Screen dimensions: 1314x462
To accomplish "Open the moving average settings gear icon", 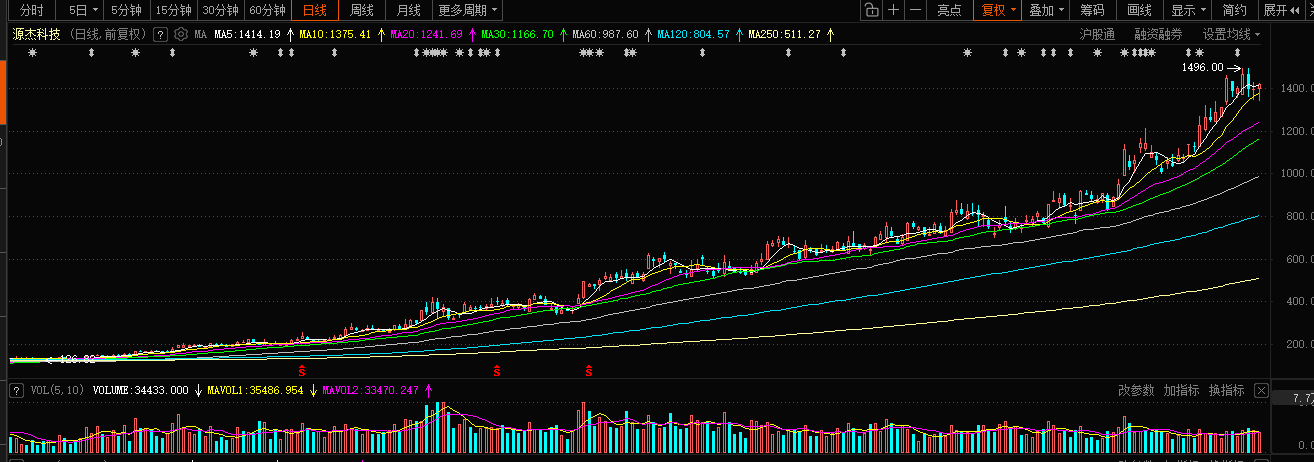I will (181, 34).
